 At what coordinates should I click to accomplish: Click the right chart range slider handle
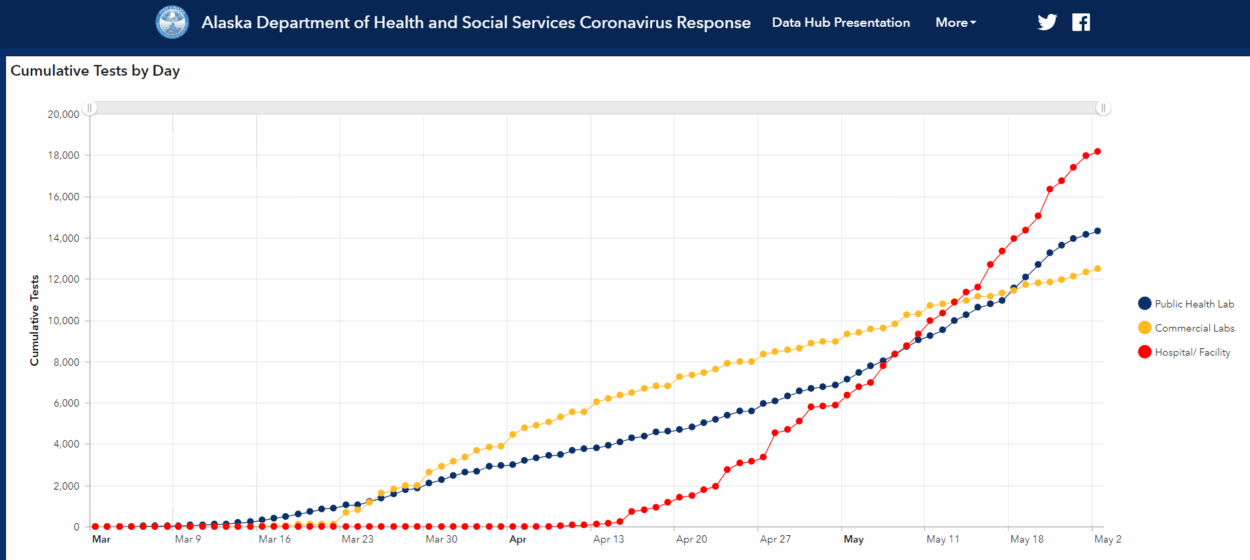(1103, 108)
